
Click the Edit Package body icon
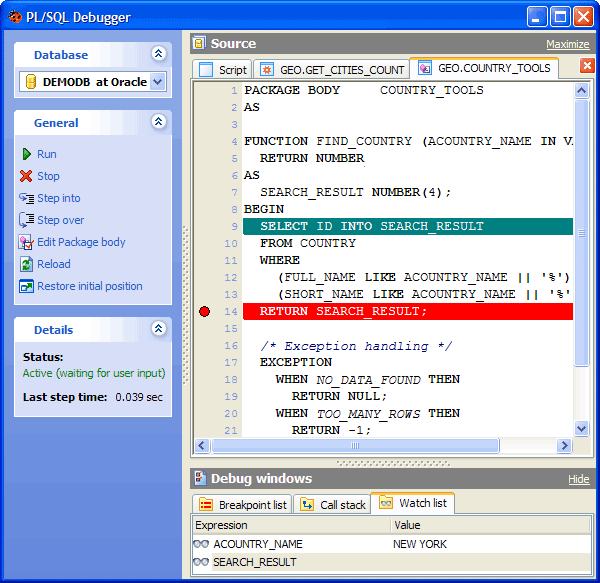[27, 242]
